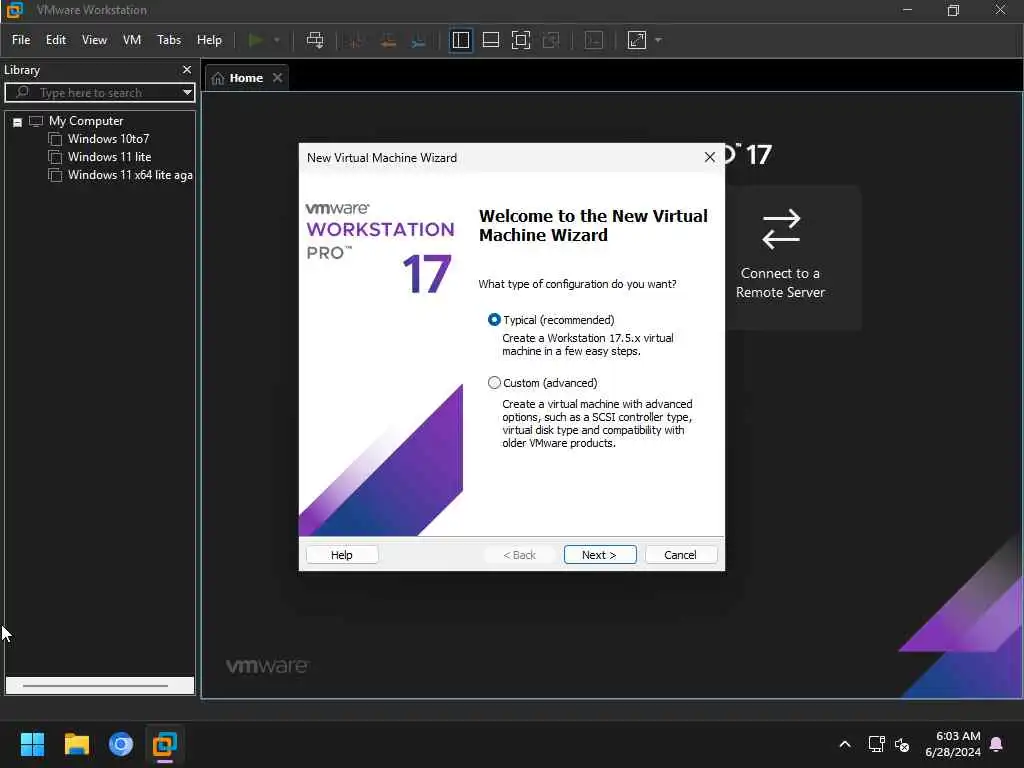Open File Explorer from the taskbar
Image resolution: width=1024 pixels, height=768 pixels.
click(x=76, y=744)
